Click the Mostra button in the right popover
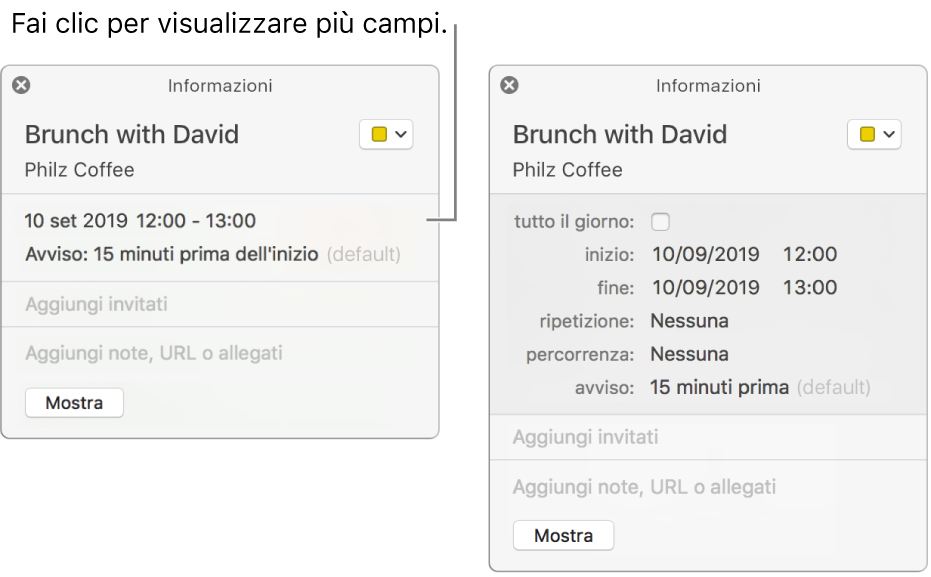 (563, 535)
